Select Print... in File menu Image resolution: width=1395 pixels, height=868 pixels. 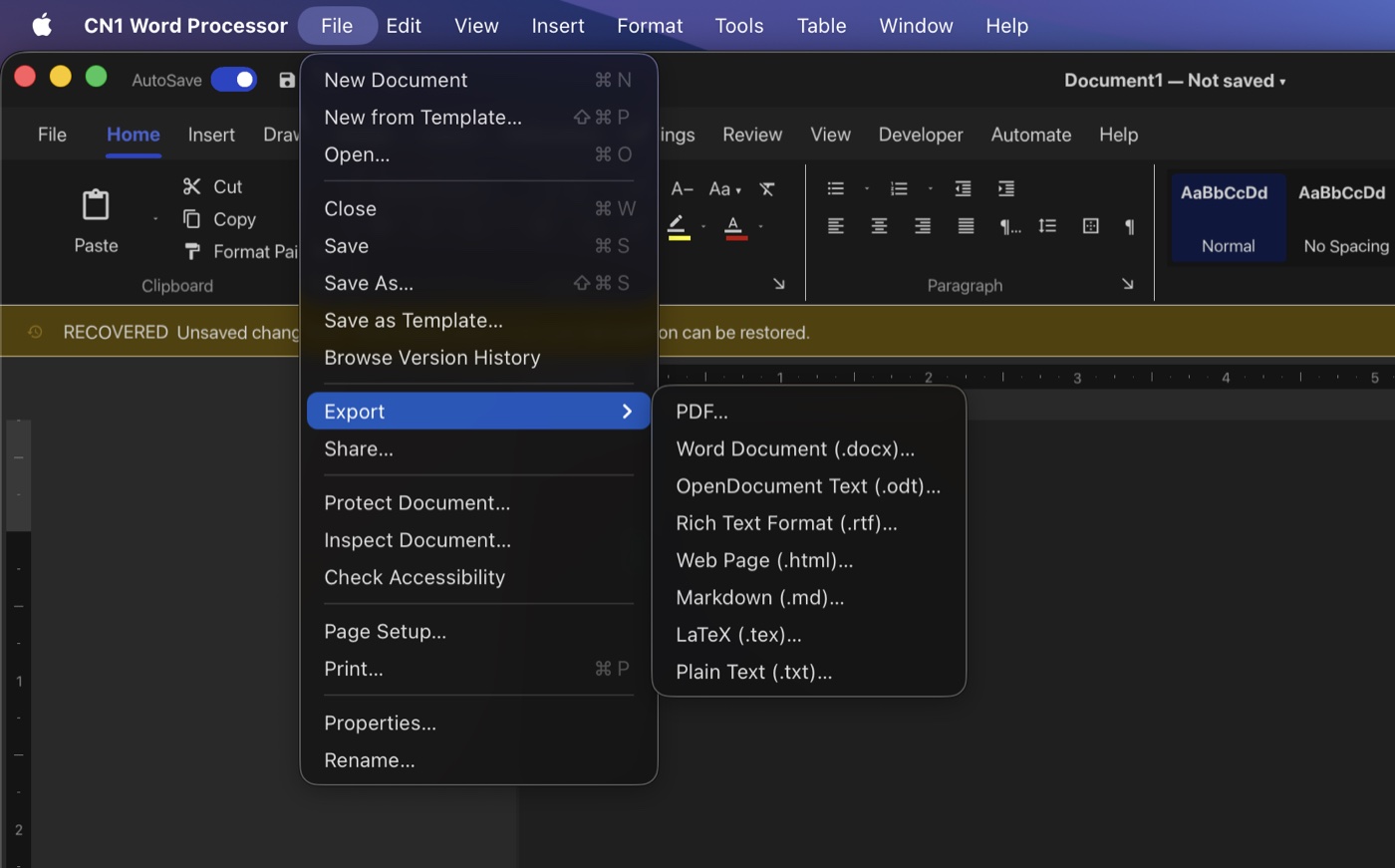tap(478, 669)
